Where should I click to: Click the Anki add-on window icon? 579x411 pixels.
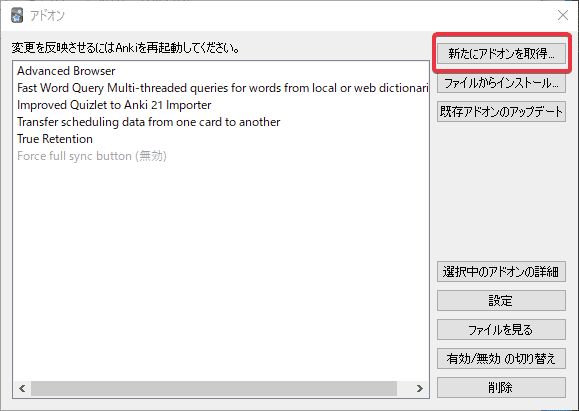(x=17, y=15)
